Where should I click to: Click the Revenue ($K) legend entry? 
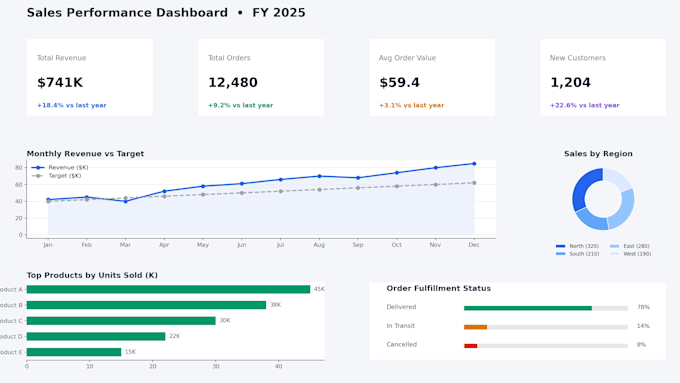point(60,167)
